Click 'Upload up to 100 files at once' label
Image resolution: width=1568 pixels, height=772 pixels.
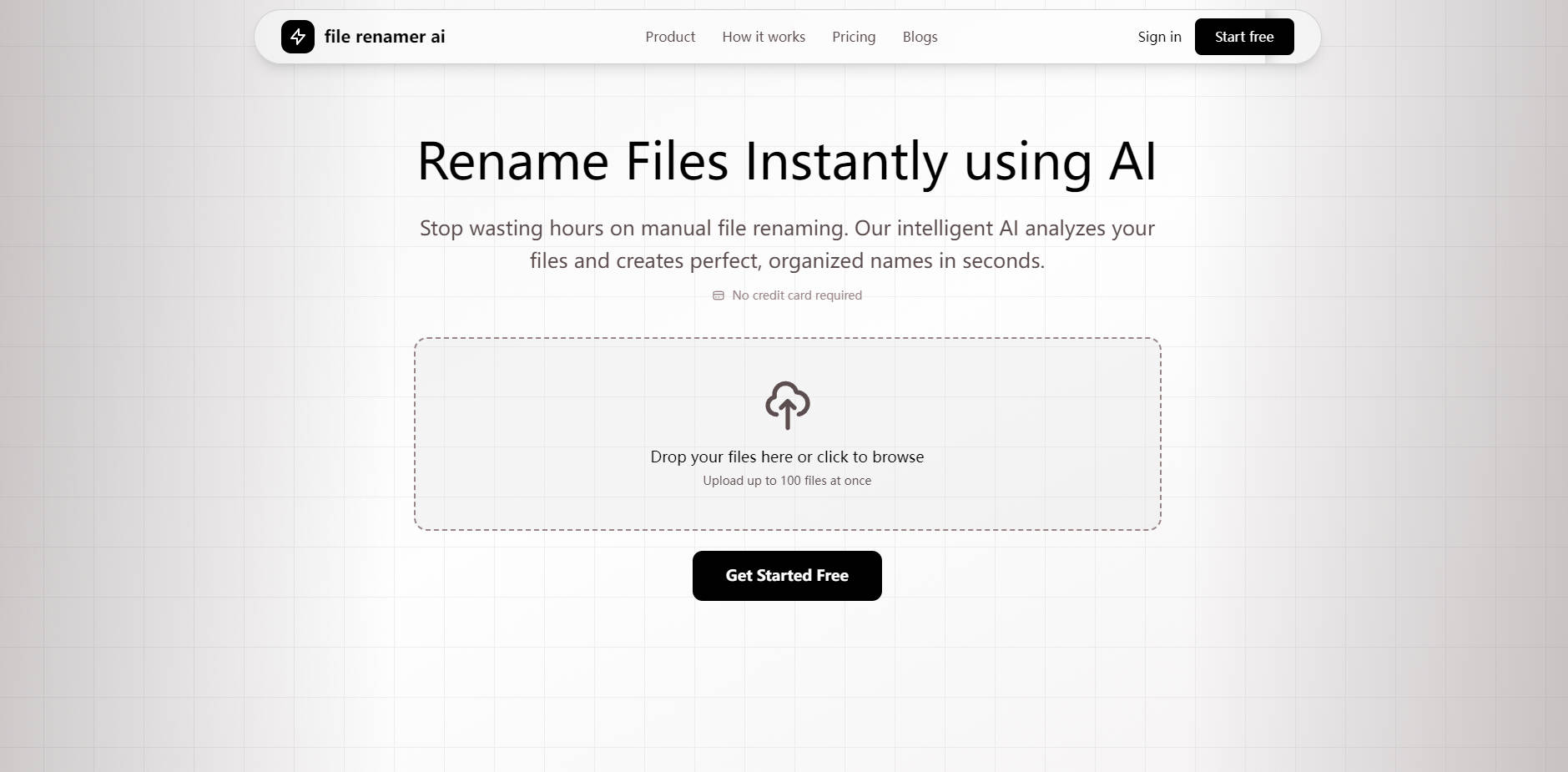(786, 481)
